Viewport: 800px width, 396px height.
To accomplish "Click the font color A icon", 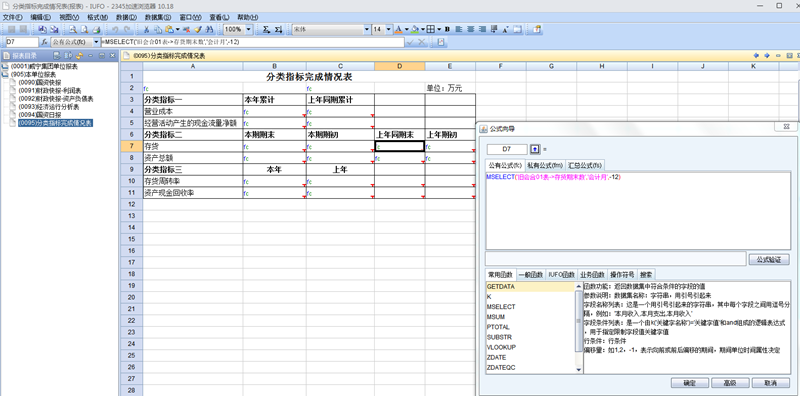I will click(398, 30).
